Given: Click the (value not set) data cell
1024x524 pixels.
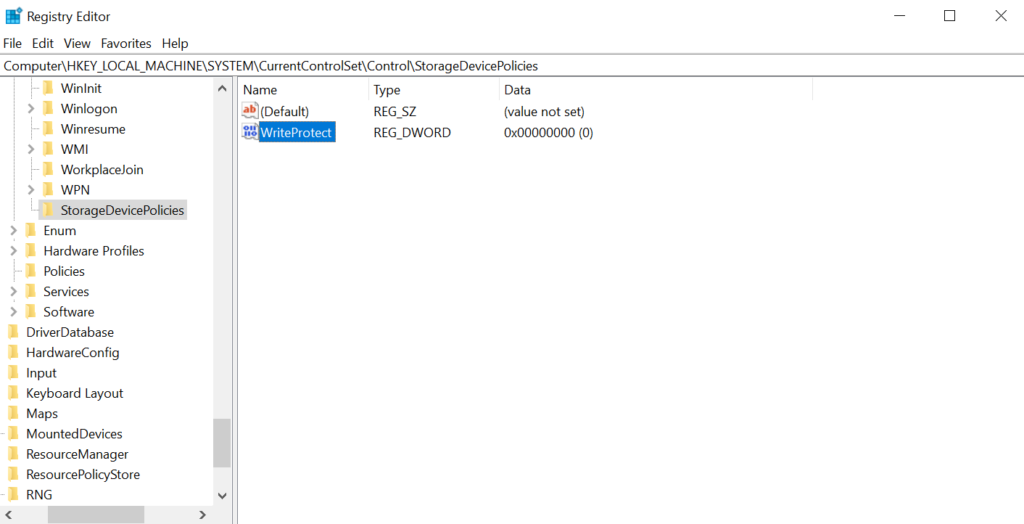Looking at the screenshot, I should pos(544,112).
